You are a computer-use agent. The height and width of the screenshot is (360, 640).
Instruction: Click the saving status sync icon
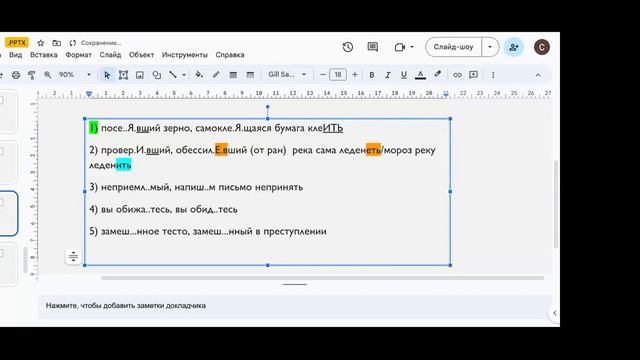coord(73,43)
